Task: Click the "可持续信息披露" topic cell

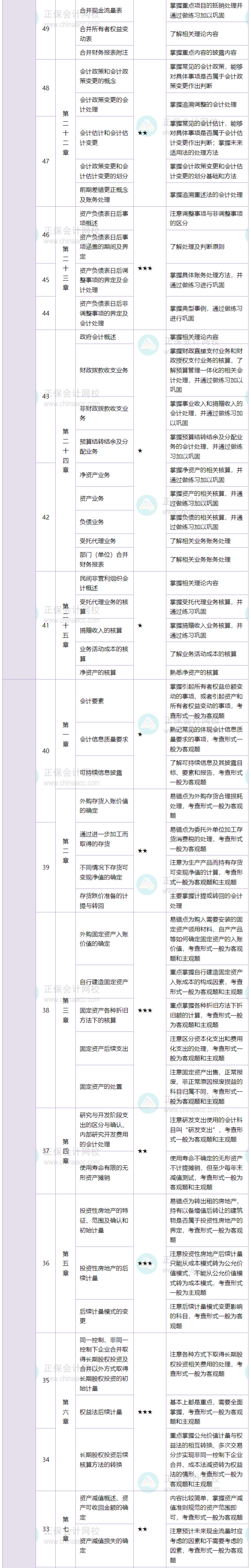Action: point(105,773)
